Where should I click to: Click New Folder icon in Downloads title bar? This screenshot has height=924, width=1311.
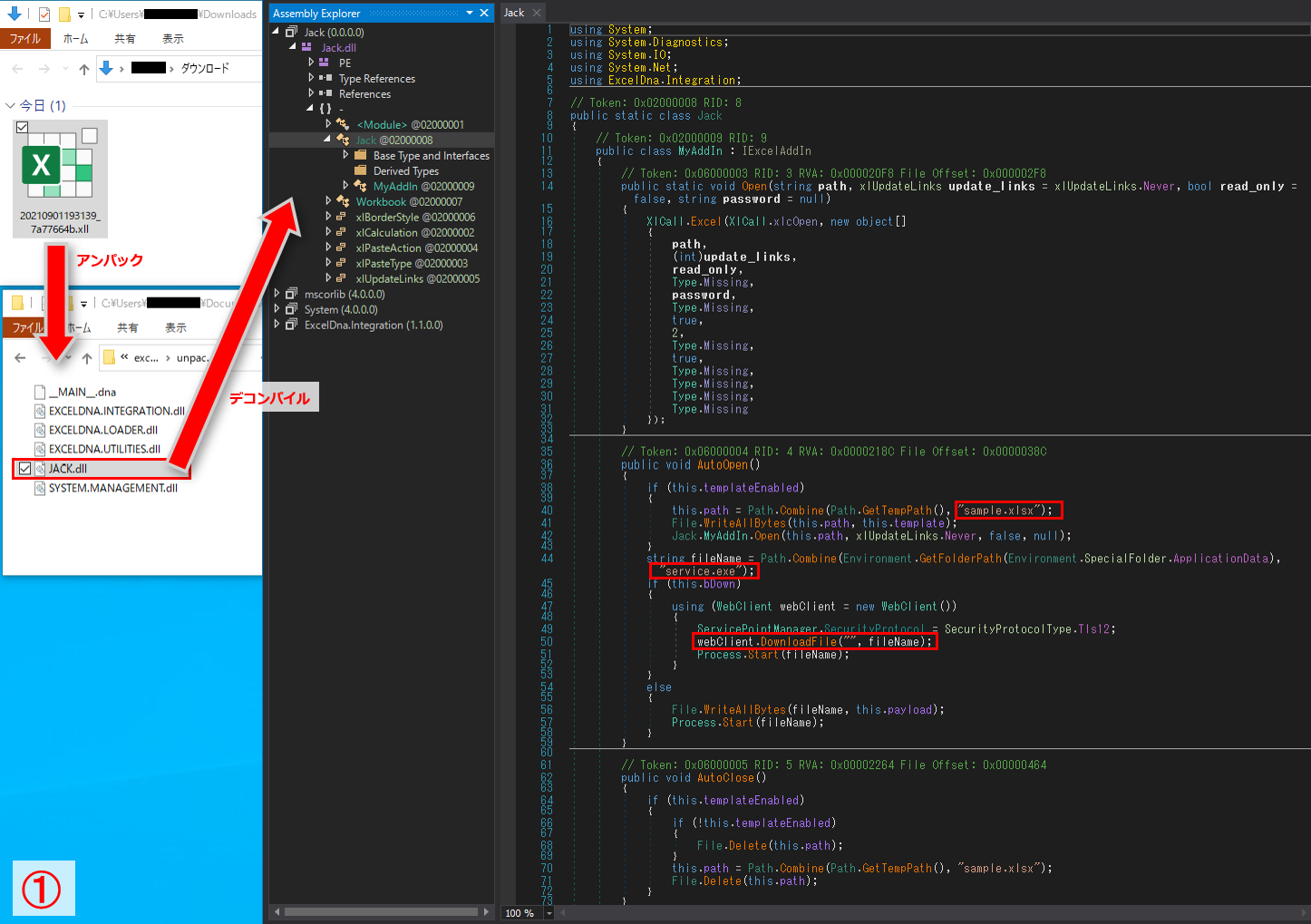tap(64, 14)
